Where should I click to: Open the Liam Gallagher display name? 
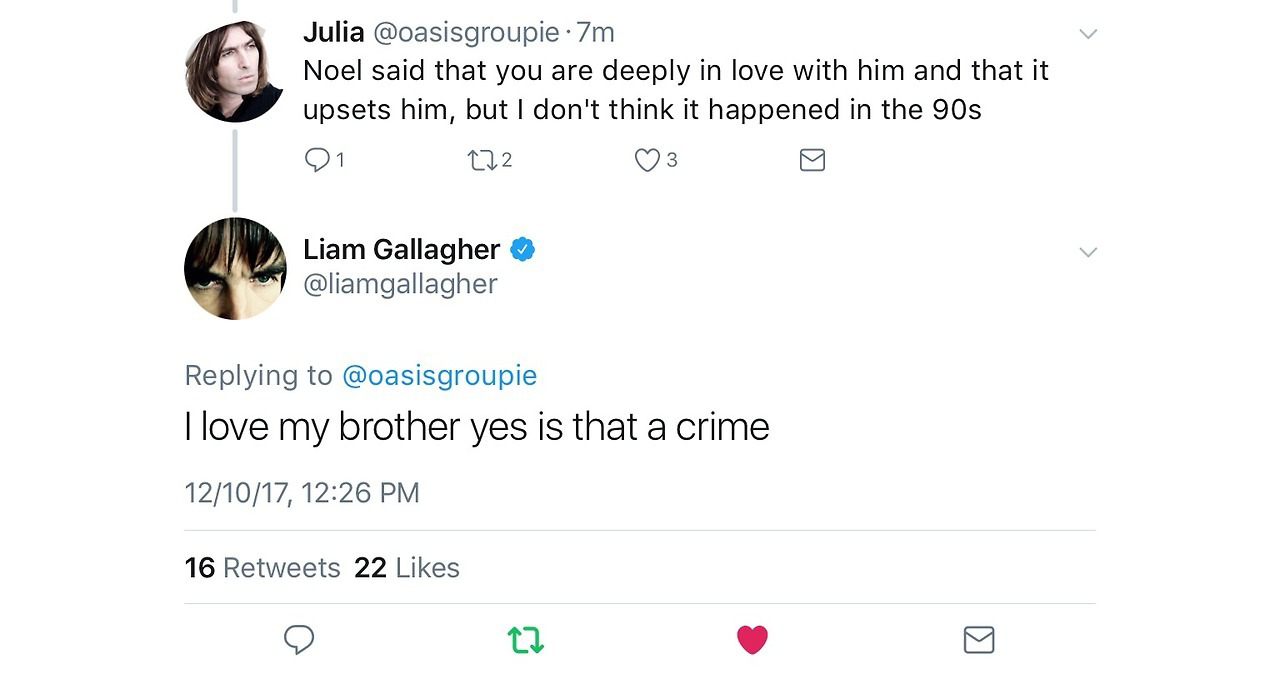pyautogui.click(x=401, y=249)
